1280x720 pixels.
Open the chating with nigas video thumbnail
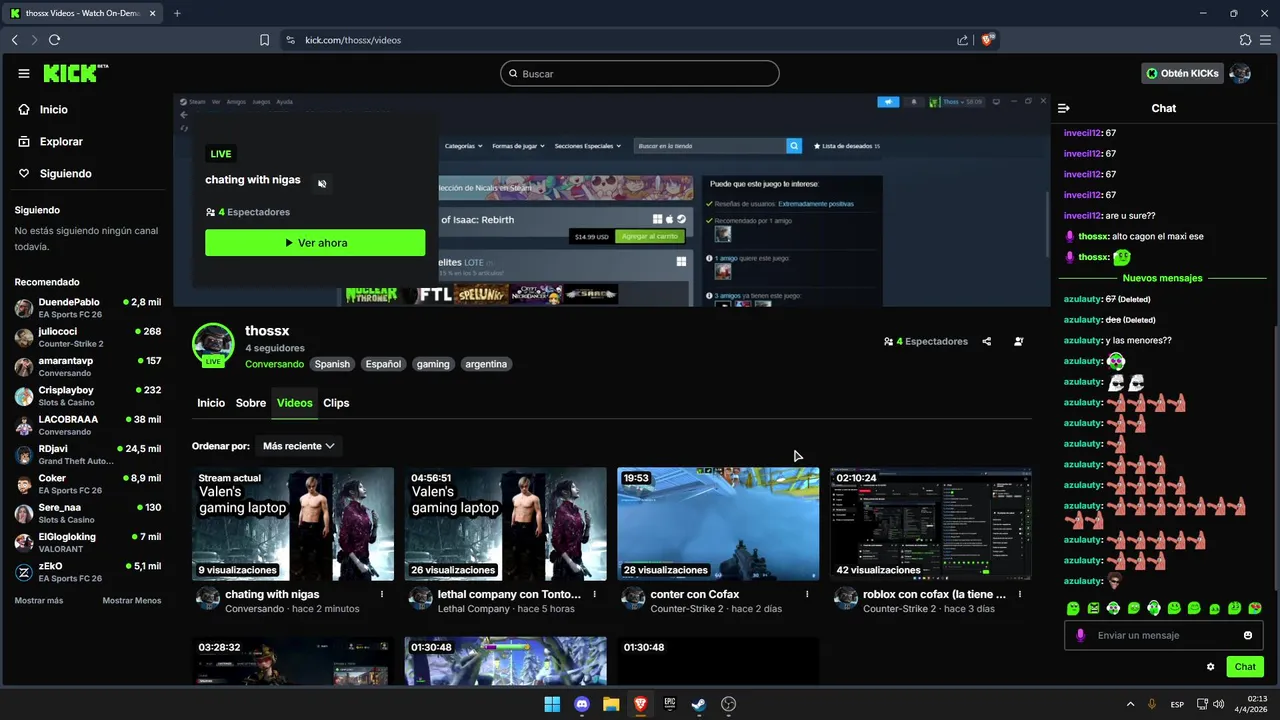click(x=293, y=524)
